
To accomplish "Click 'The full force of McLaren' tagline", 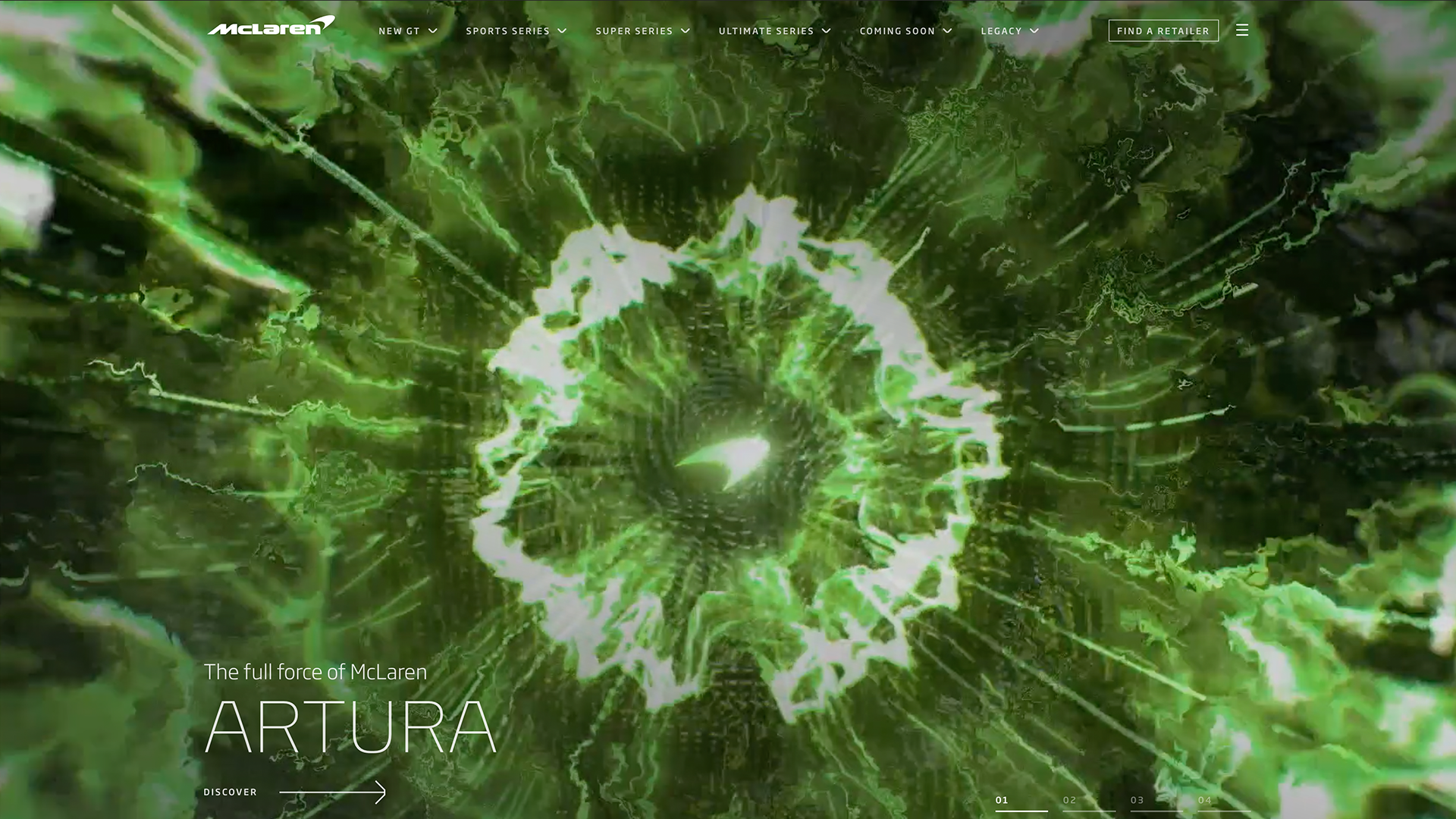I will pos(315,673).
